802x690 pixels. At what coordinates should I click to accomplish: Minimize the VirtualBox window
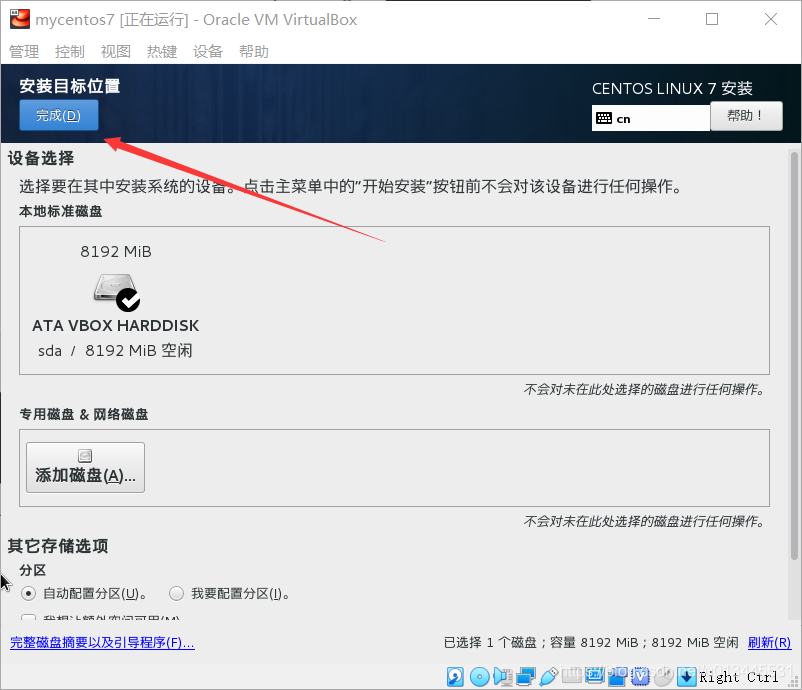coord(654,19)
